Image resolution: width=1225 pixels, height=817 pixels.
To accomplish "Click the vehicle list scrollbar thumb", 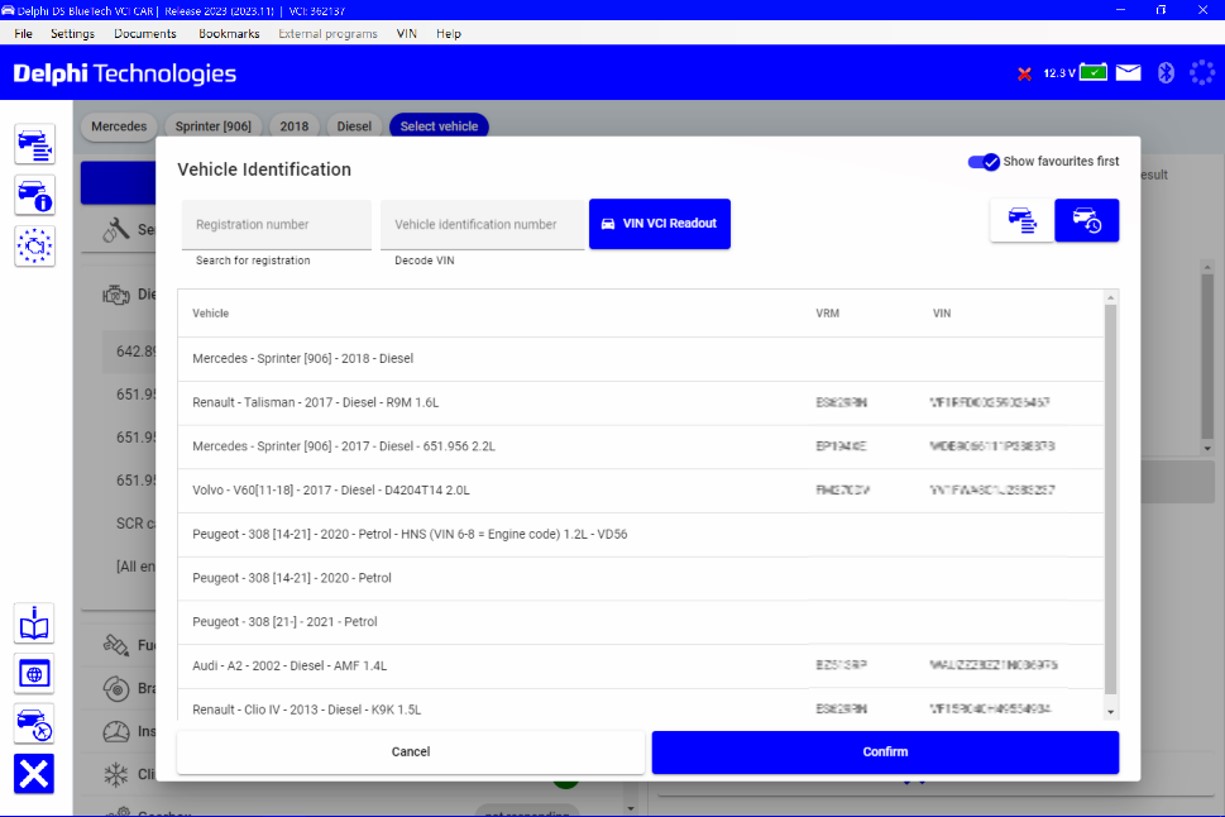I will click(1110, 500).
